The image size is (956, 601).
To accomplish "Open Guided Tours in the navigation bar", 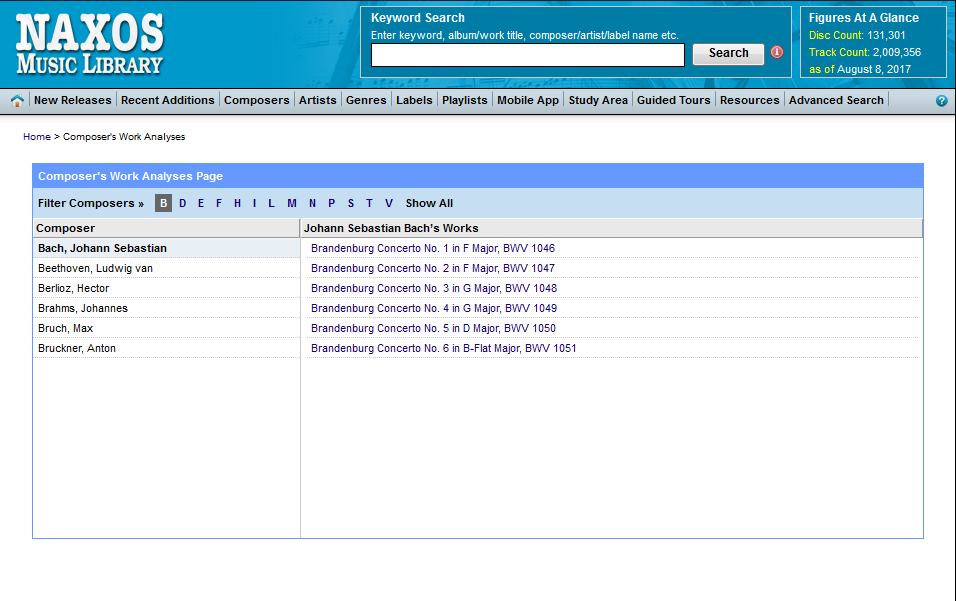I will (674, 100).
